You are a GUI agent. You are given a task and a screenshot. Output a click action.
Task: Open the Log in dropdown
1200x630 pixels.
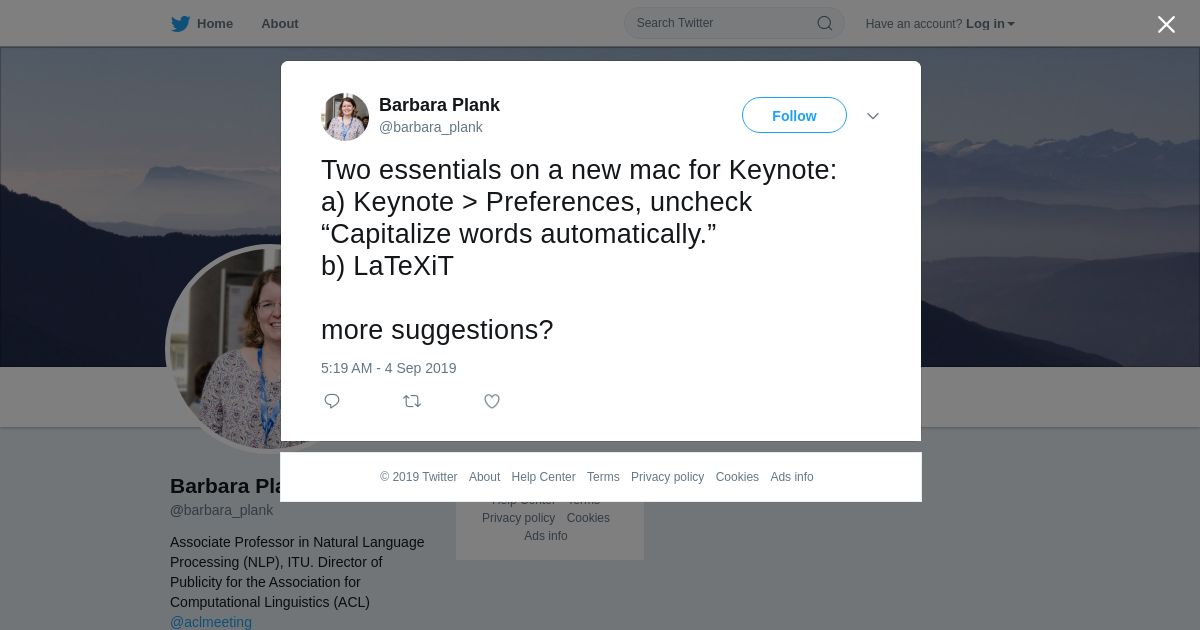pos(990,24)
